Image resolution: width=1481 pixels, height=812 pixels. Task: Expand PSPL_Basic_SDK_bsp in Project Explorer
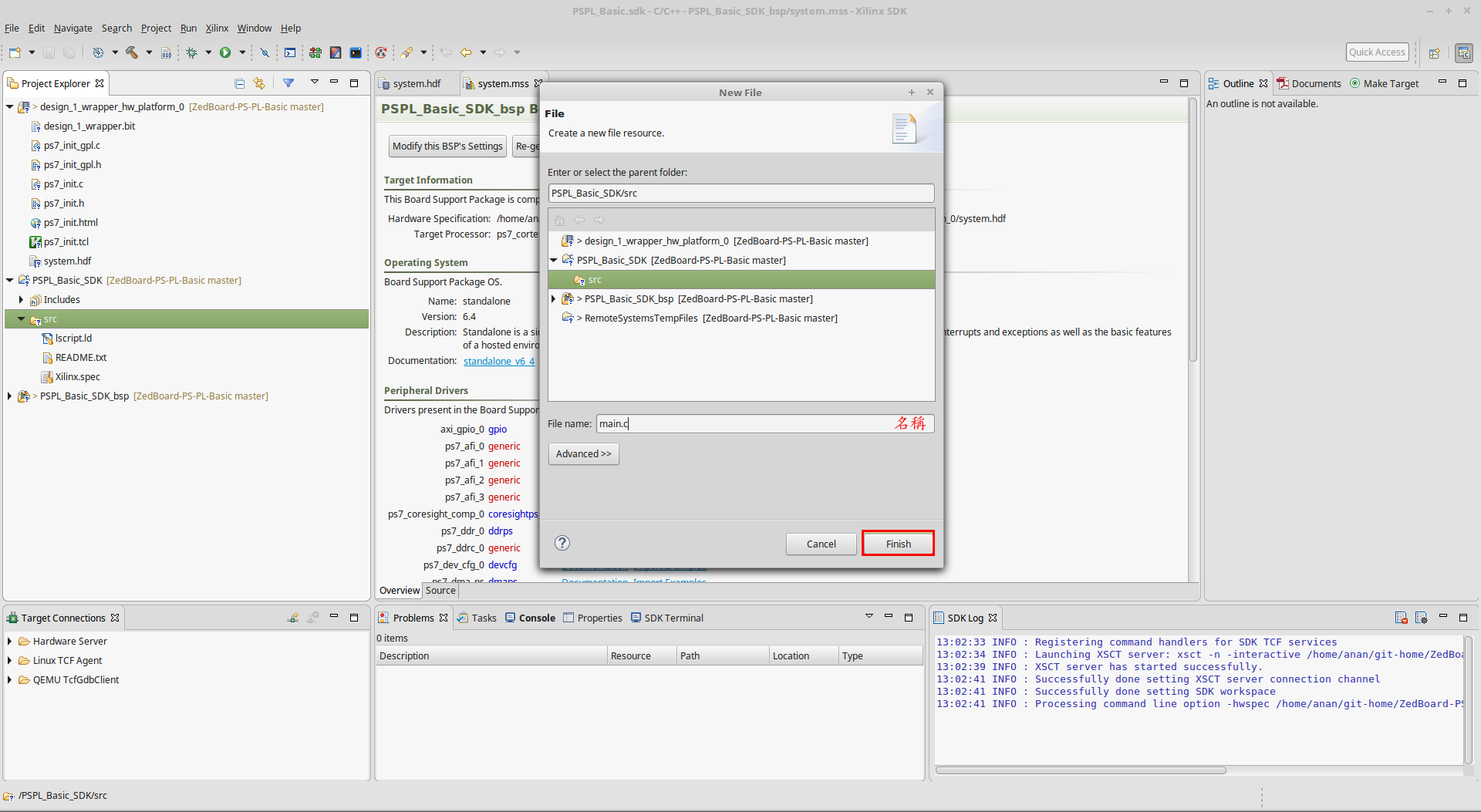click(10, 396)
